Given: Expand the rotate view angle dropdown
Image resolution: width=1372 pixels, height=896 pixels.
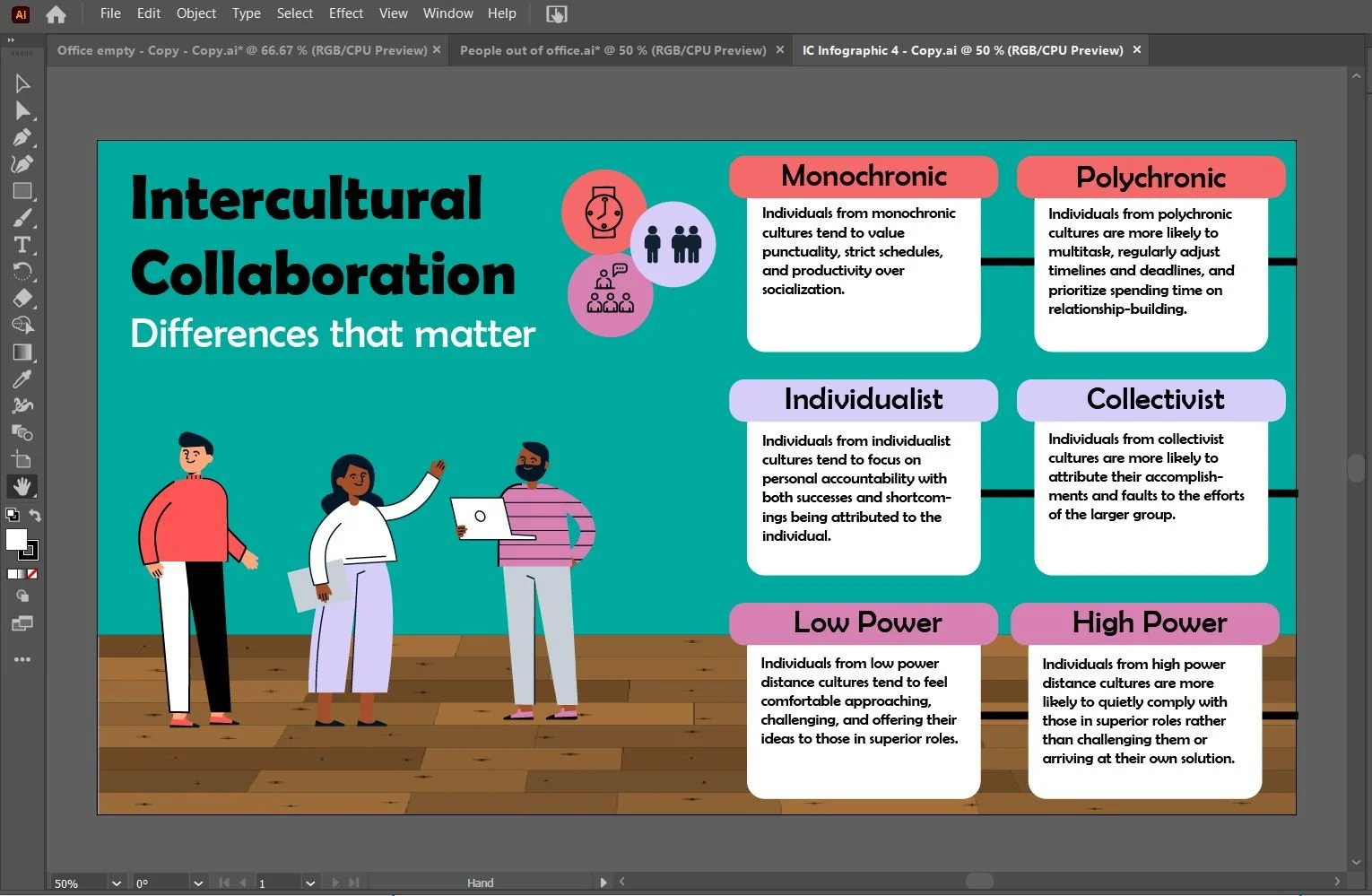Looking at the screenshot, I should (x=197, y=883).
